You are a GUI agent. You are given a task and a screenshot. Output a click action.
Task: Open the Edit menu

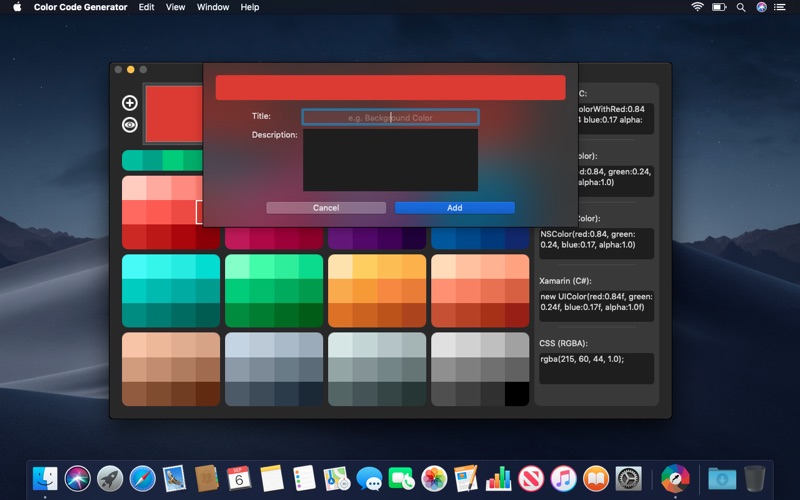point(146,7)
